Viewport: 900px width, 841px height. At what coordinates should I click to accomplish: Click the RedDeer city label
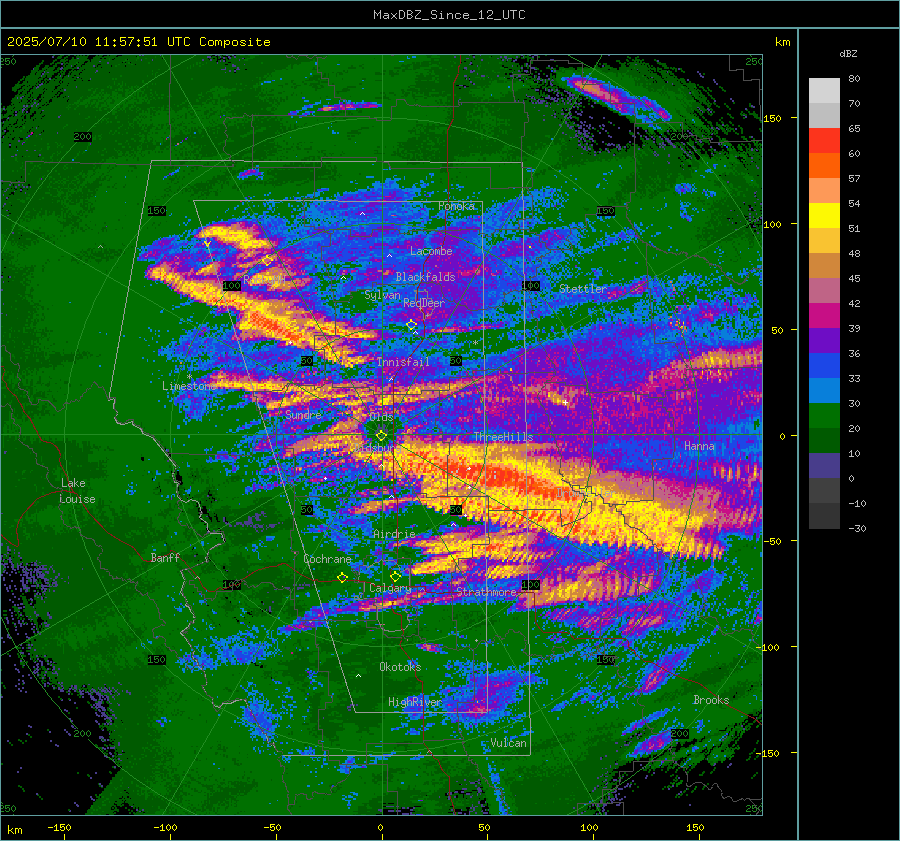pyautogui.click(x=424, y=303)
